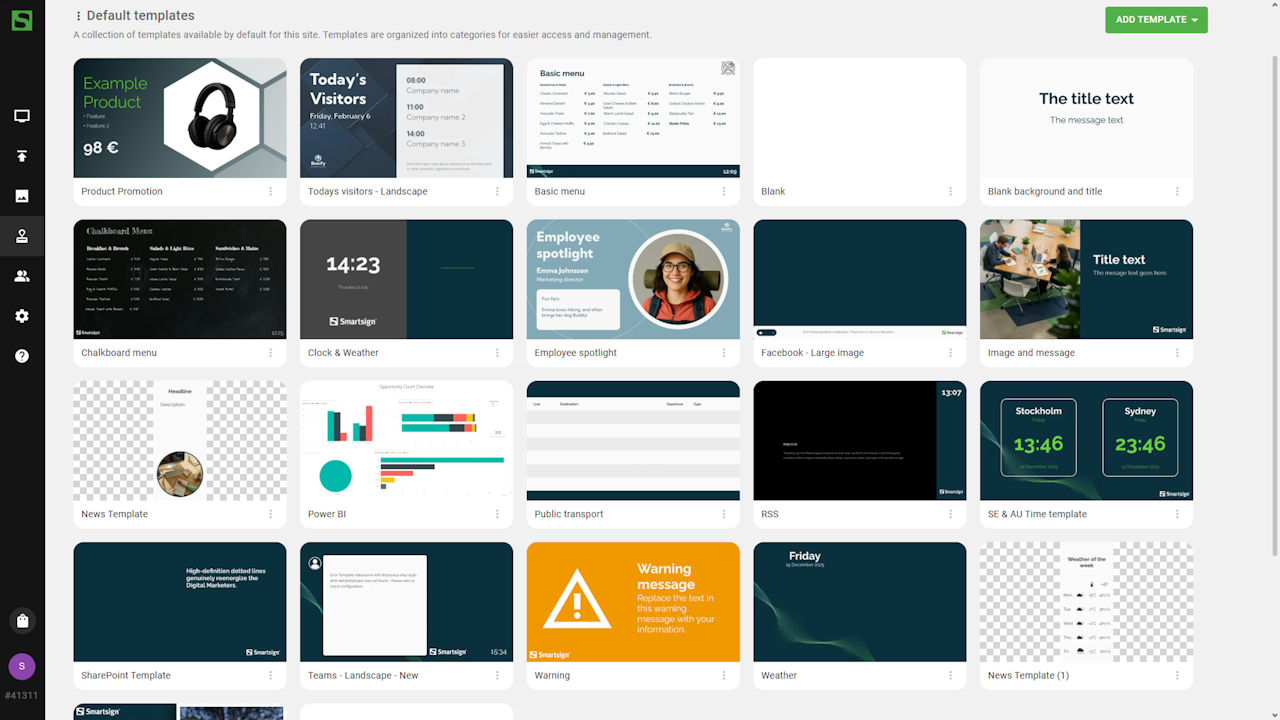Image resolution: width=1280 pixels, height=720 pixels.
Task: Open the SE & AU Time template thumbnail
Action: [x=1086, y=440]
